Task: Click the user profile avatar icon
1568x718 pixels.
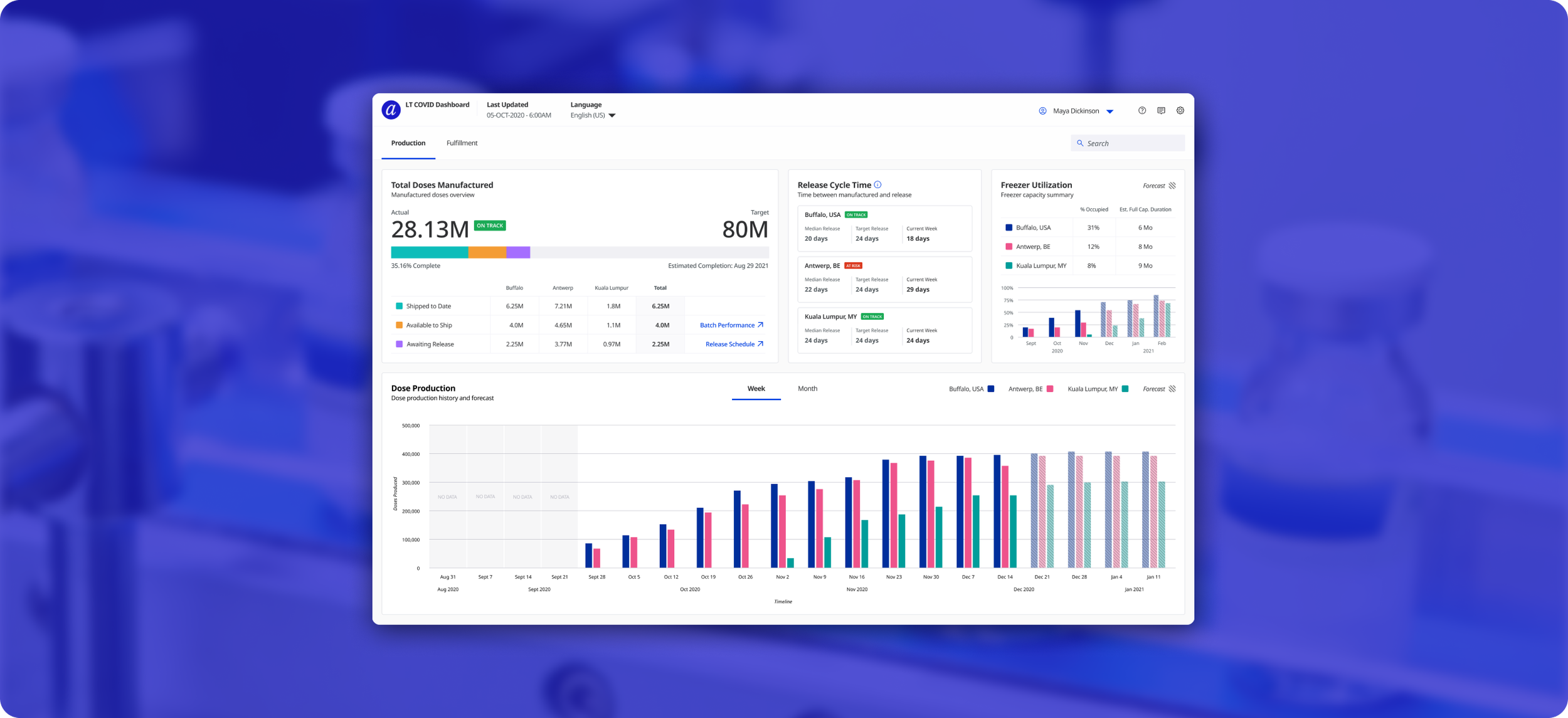Action: [x=1042, y=111]
